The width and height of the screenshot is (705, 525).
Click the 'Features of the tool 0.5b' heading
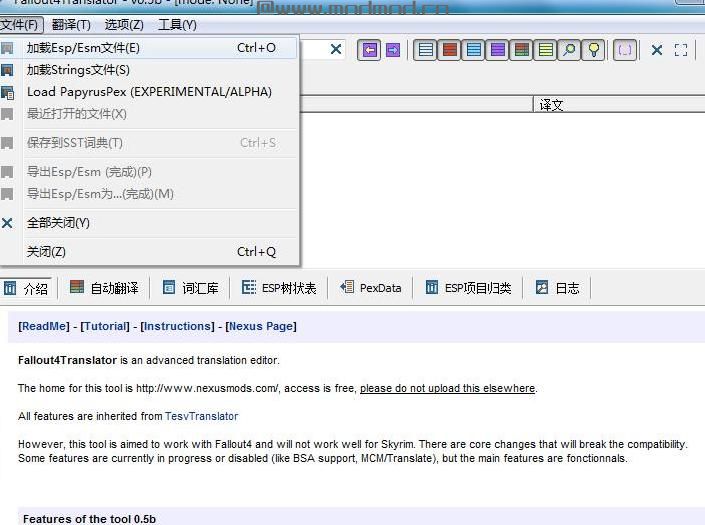point(89,519)
